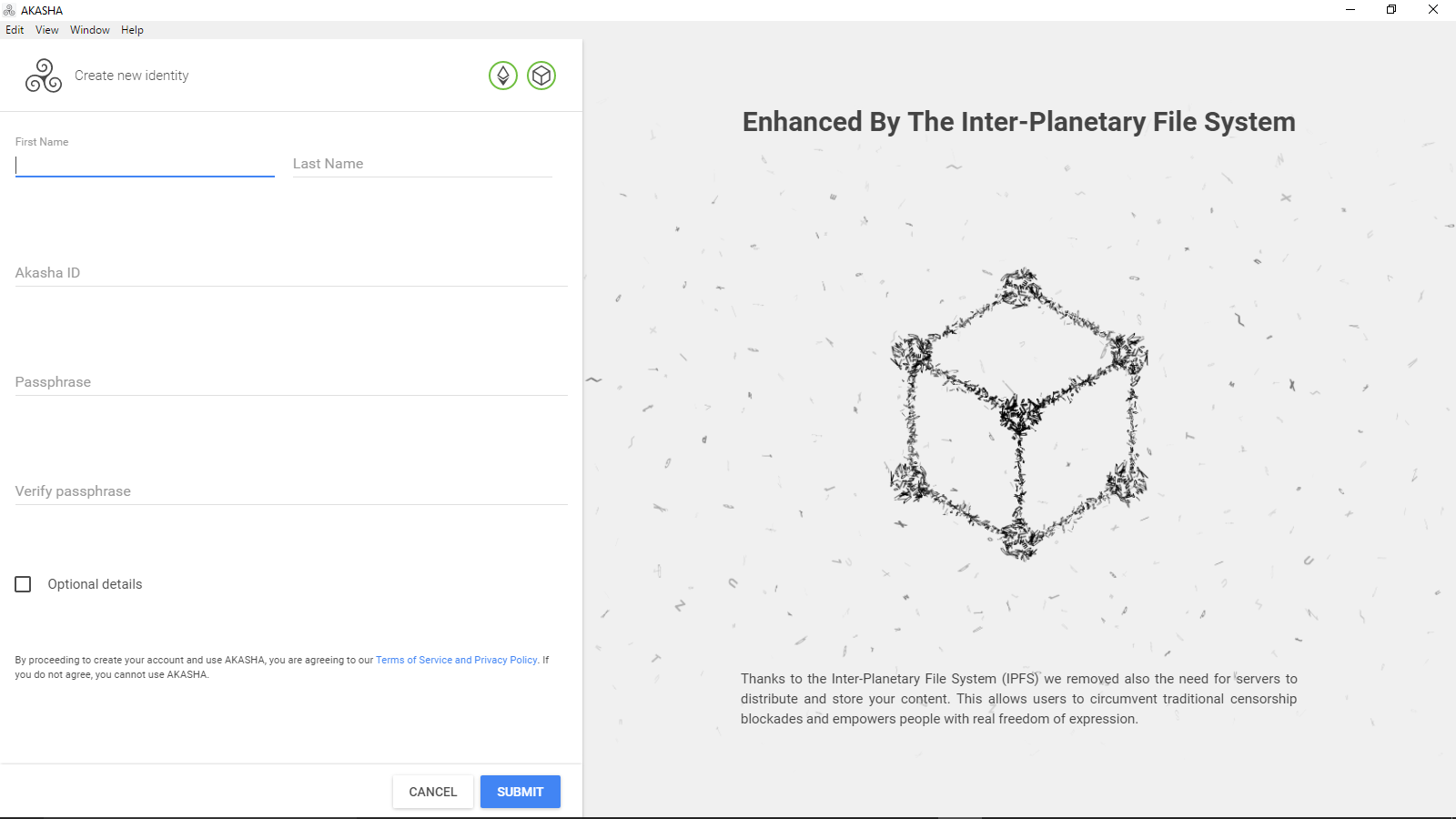Open Terms of Service and Privacy Policy link
Screen dimensions: 1456x819
(x=457, y=660)
